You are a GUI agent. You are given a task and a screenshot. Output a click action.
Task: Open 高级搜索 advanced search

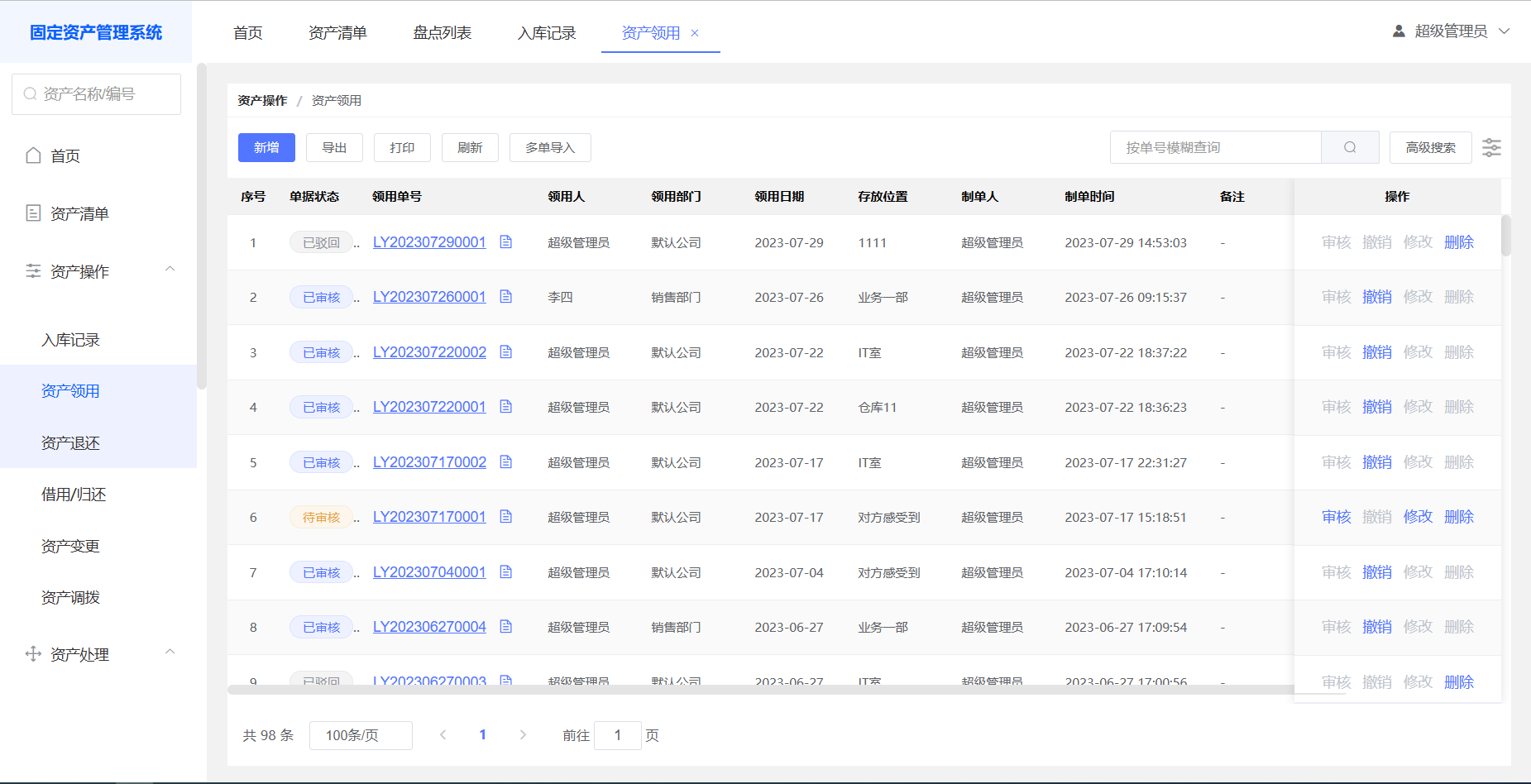1431,147
